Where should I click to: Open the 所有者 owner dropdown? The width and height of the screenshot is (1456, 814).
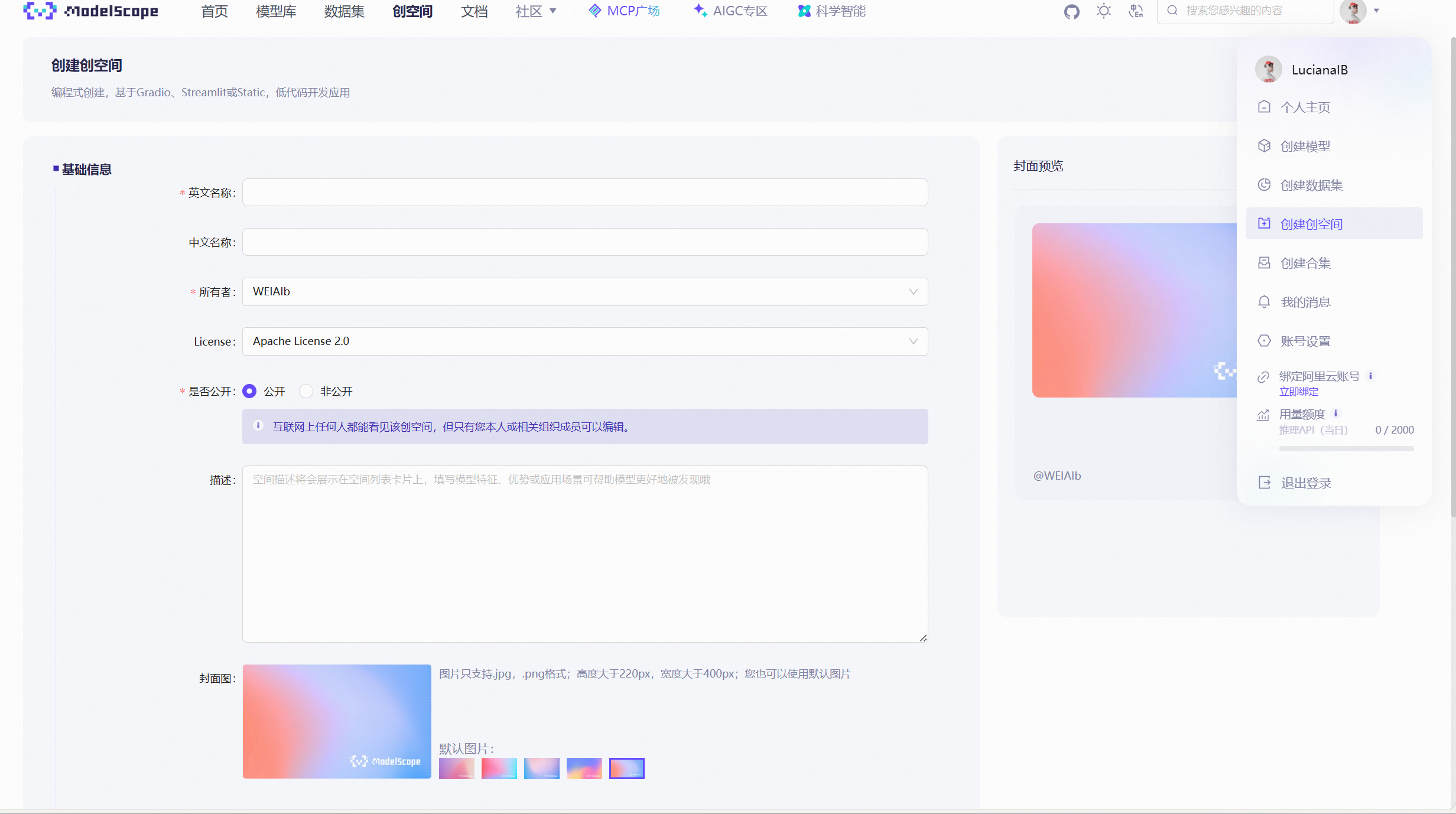click(x=584, y=292)
